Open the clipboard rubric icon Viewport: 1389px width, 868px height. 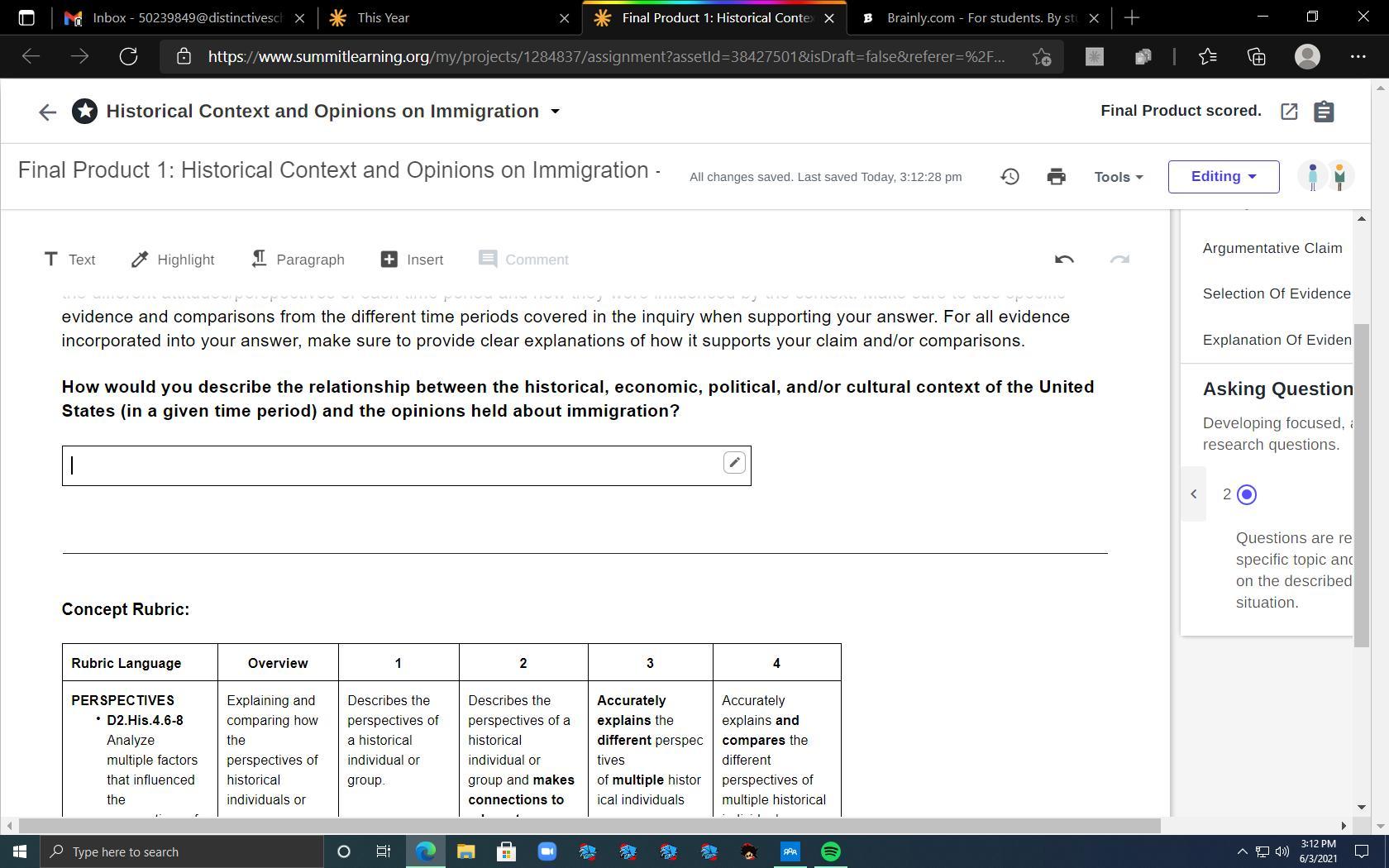coord(1324,111)
